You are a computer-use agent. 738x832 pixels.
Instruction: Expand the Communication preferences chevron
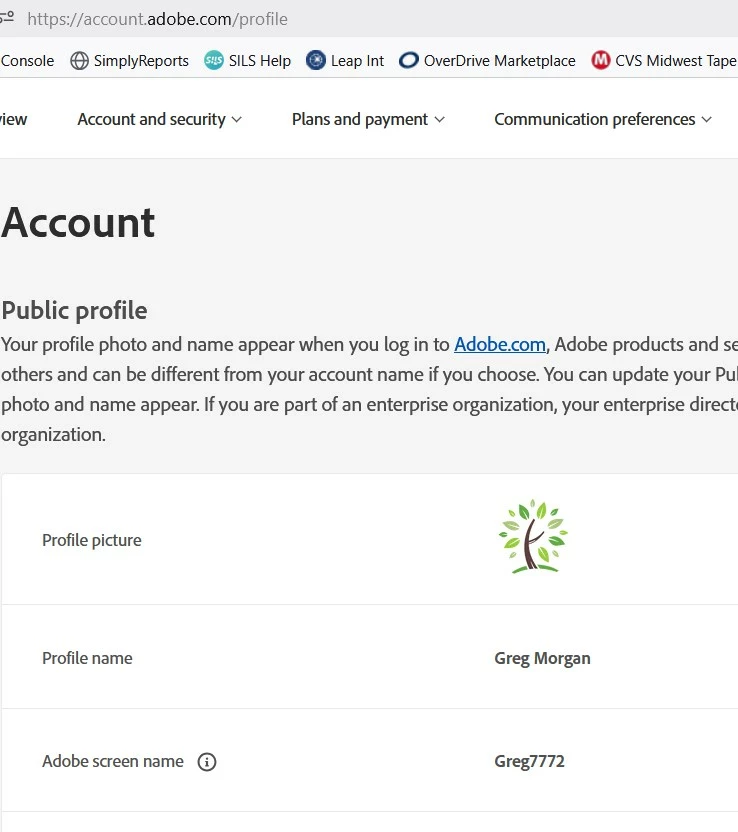pyautogui.click(x=706, y=120)
